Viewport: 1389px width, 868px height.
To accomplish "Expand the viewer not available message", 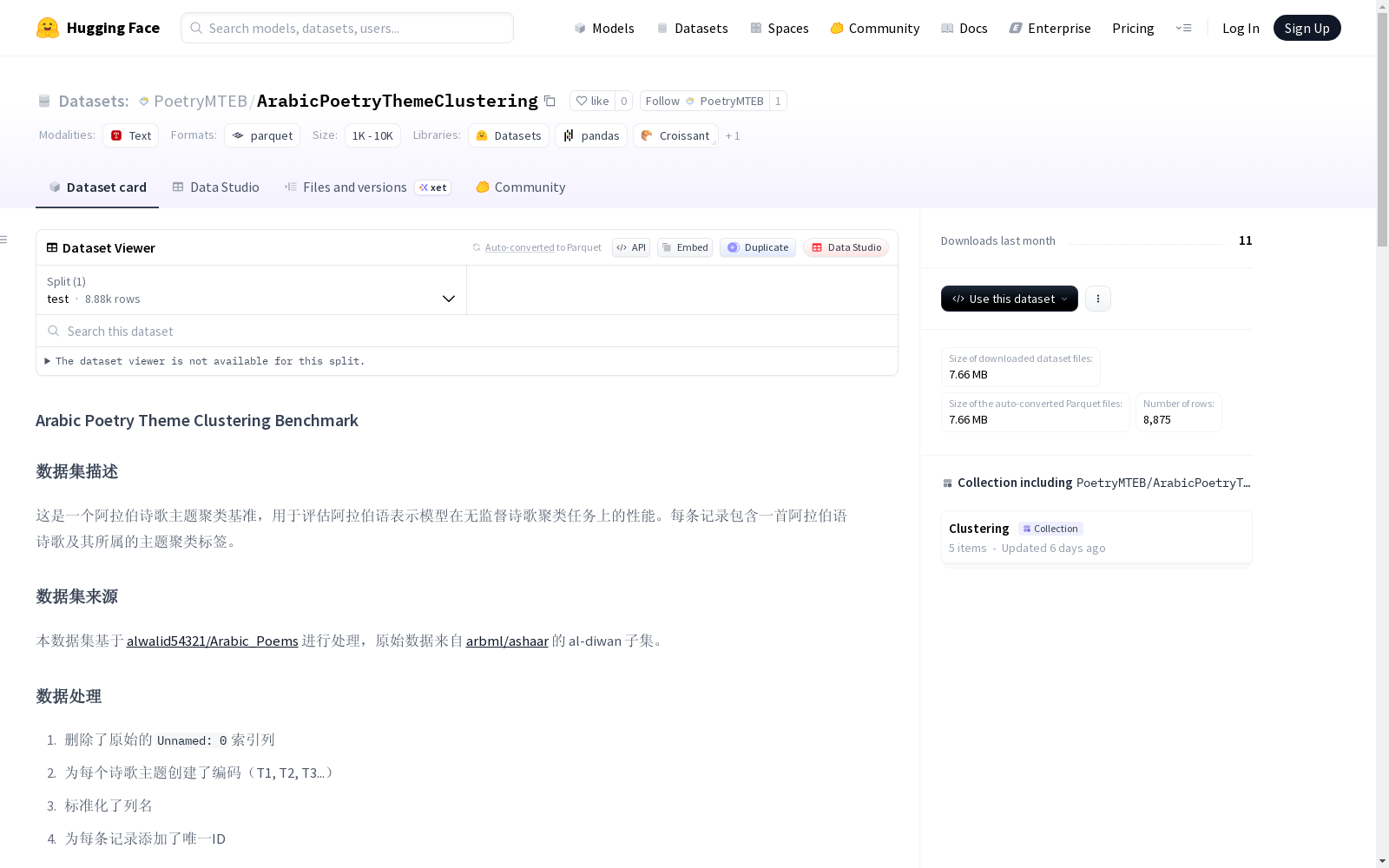I will [x=205, y=361].
